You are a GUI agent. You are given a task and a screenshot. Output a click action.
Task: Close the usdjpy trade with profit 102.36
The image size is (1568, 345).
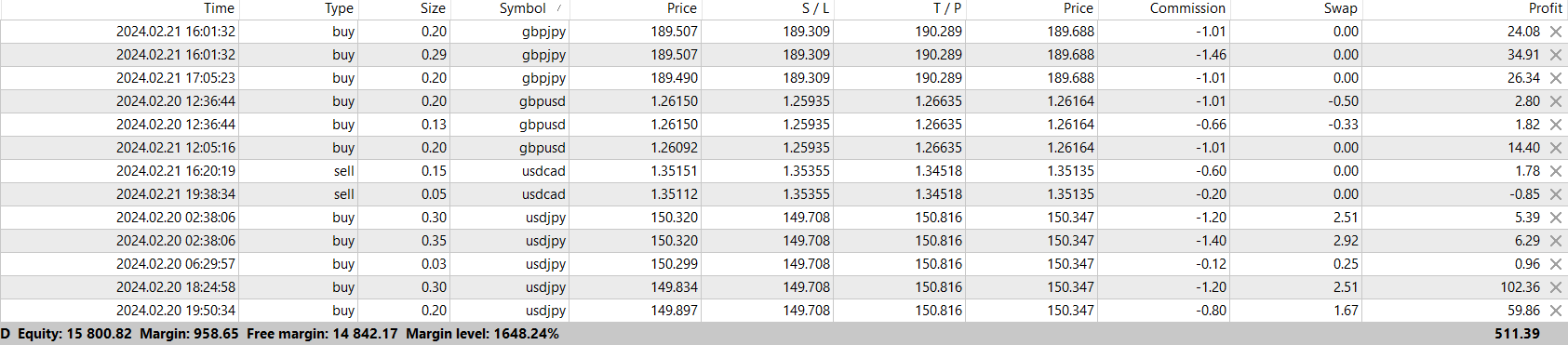coord(1555,287)
